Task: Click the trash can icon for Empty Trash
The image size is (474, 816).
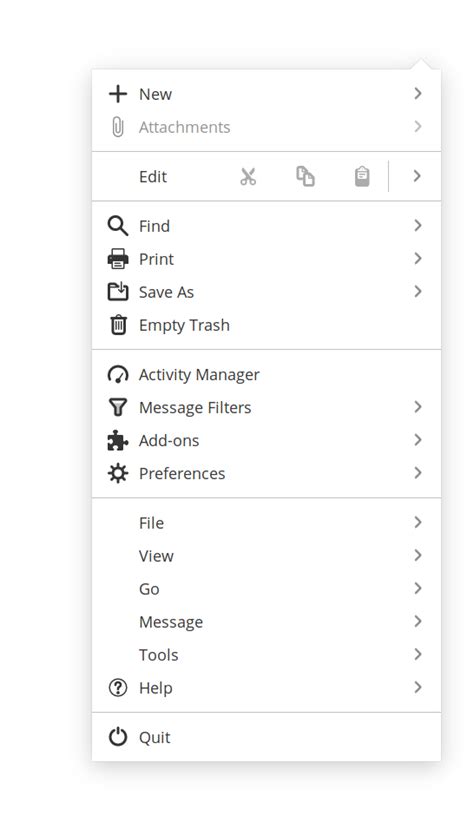Action: tap(118, 325)
